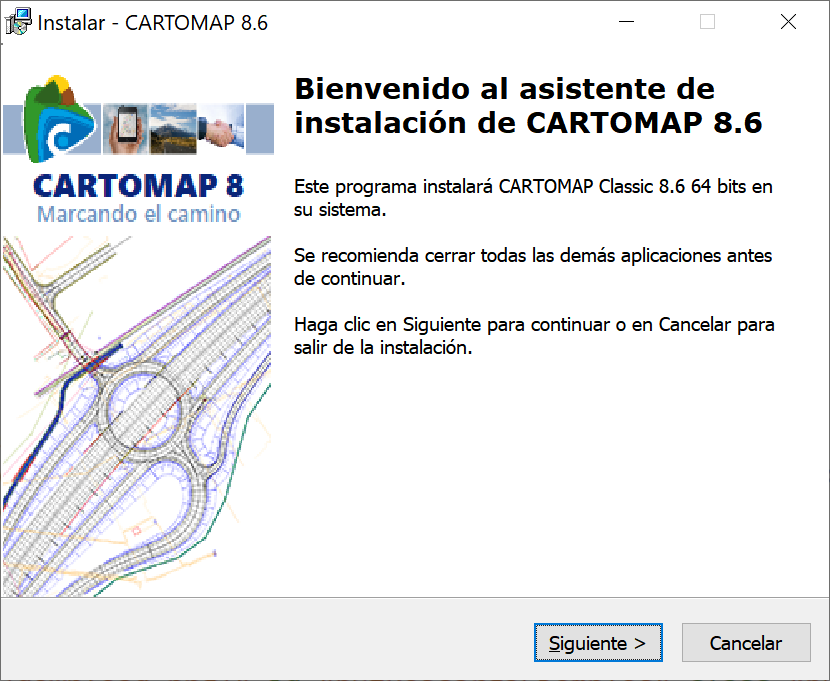
Task: Click the CARTOMAP 8 logo emblem
Action: click(58, 119)
